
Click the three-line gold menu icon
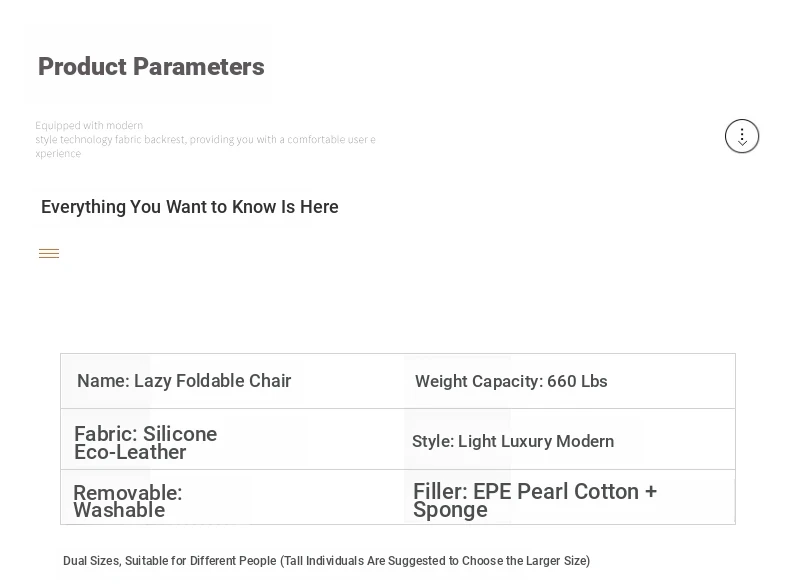coord(49,253)
